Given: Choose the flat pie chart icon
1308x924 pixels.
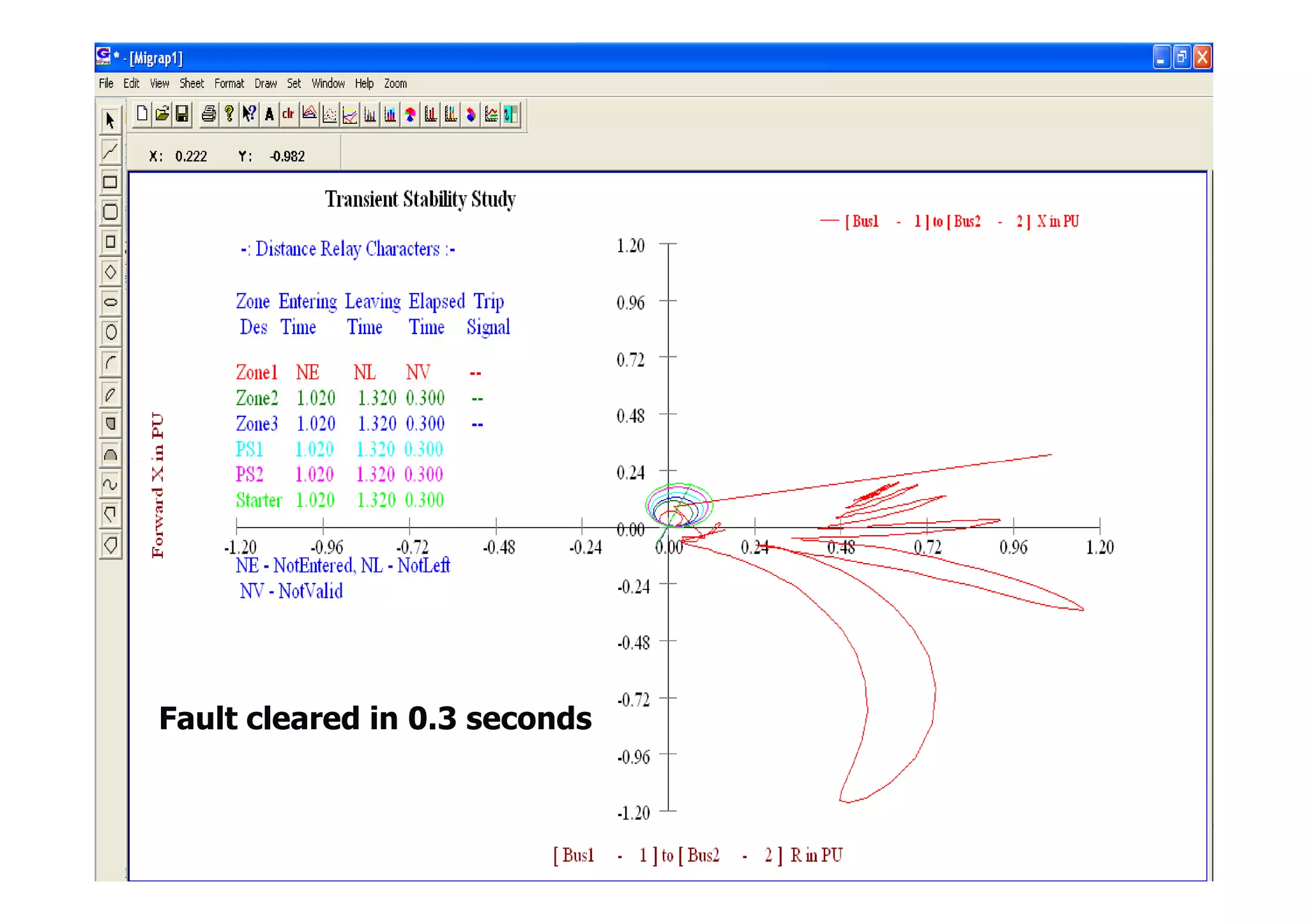Looking at the screenshot, I should click(x=411, y=114).
